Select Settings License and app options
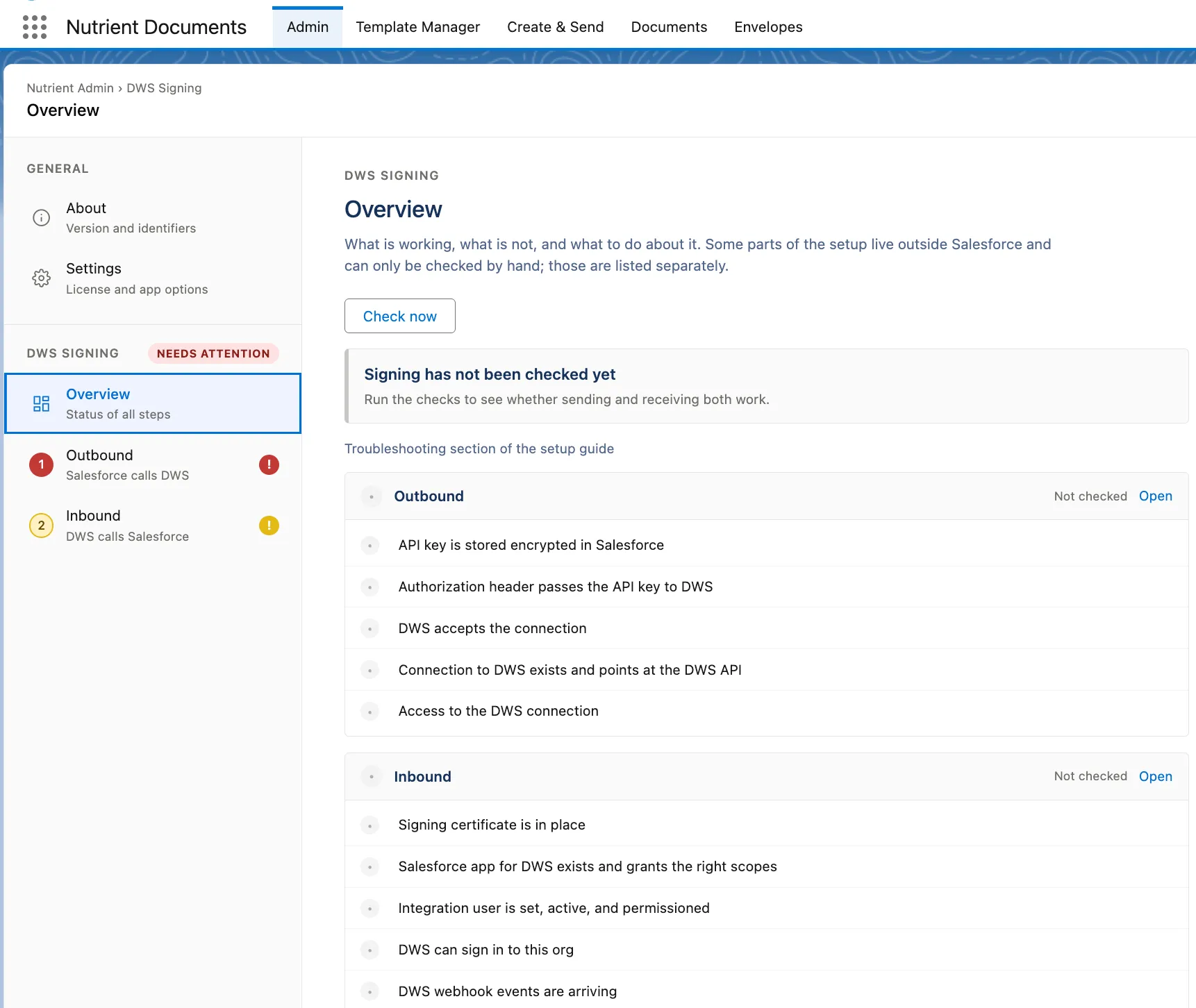 click(x=153, y=278)
